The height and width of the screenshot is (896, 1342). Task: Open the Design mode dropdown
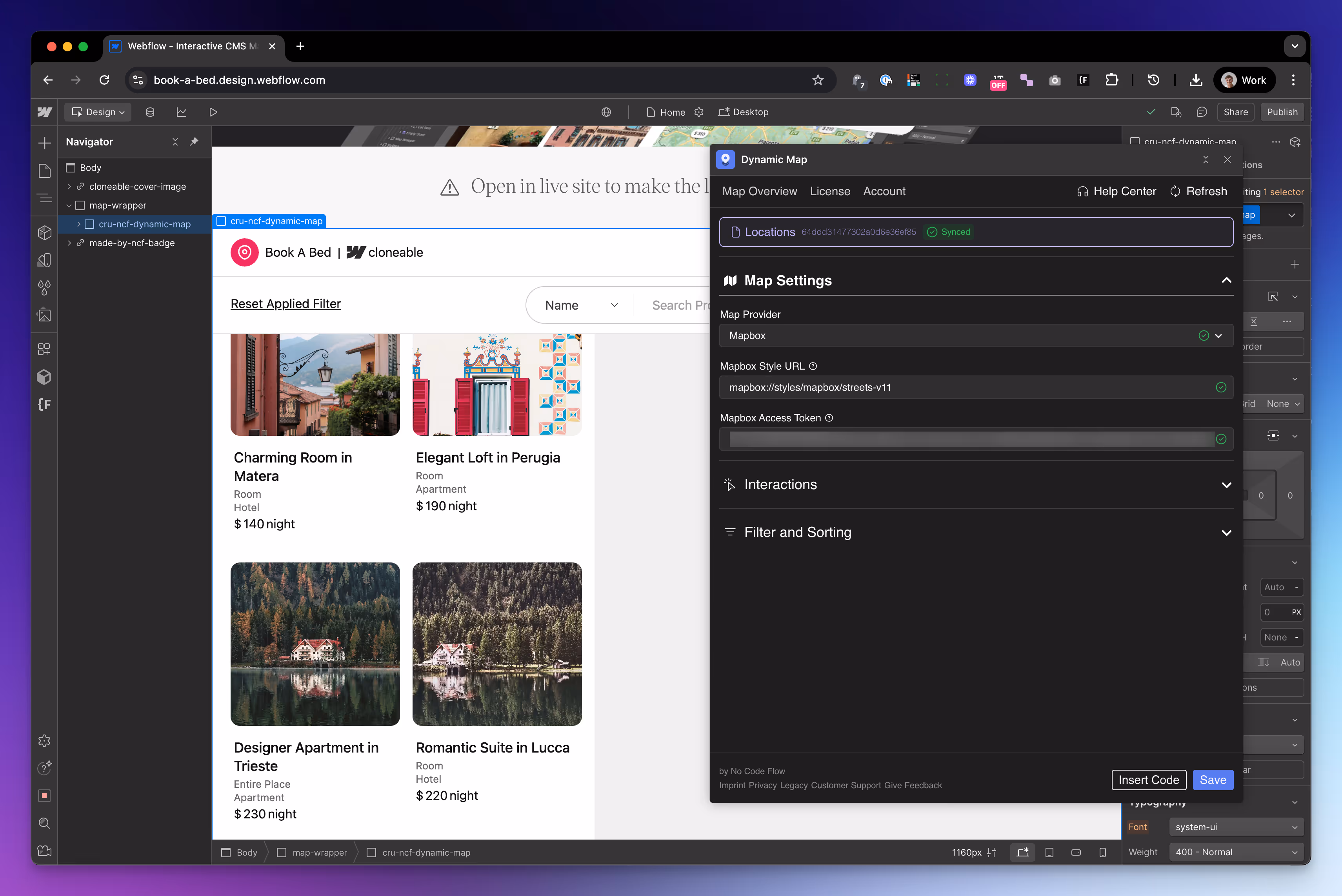coord(98,112)
